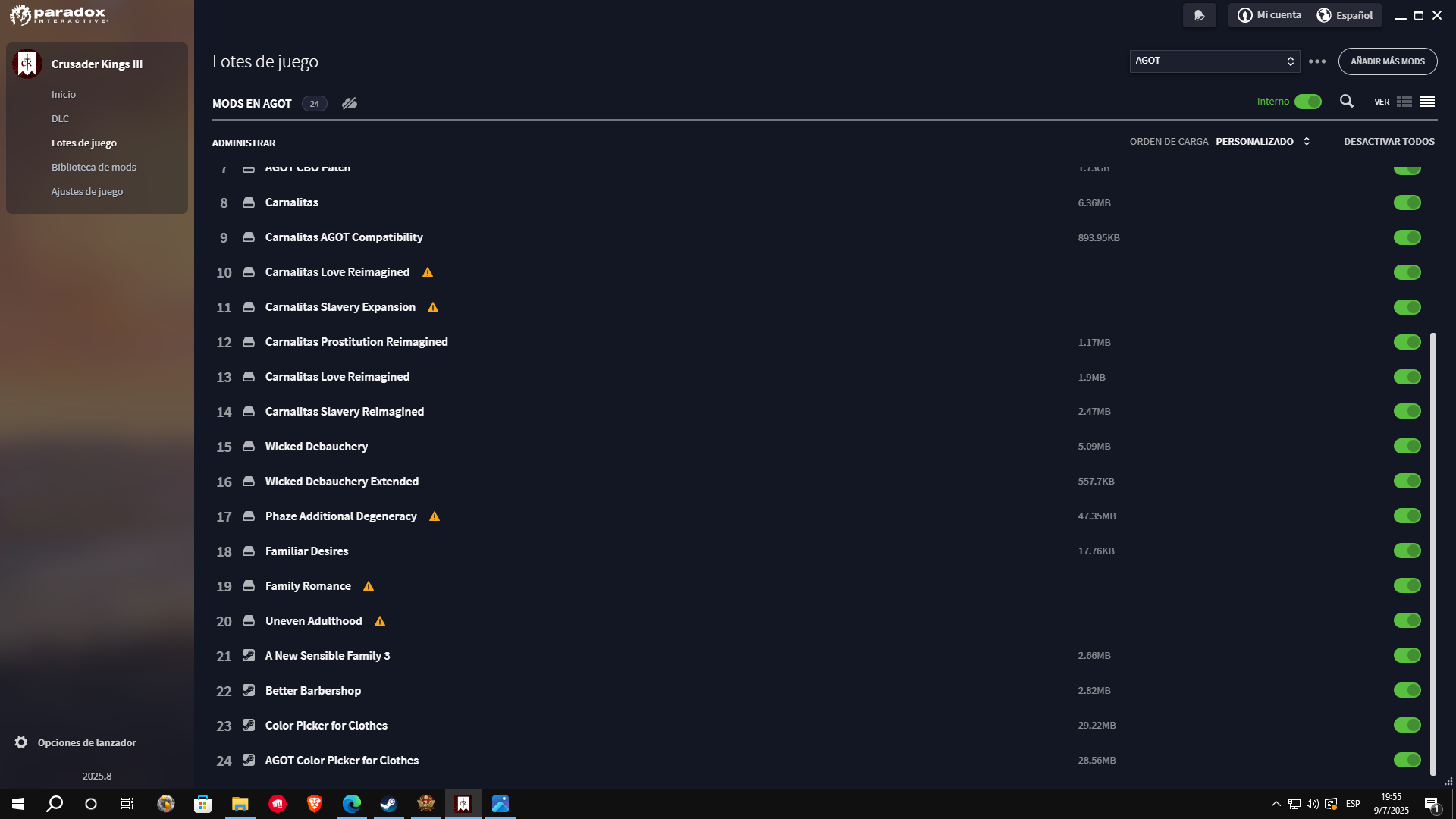Click the volume icon in system tray
The height and width of the screenshot is (819, 1456).
1313,804
